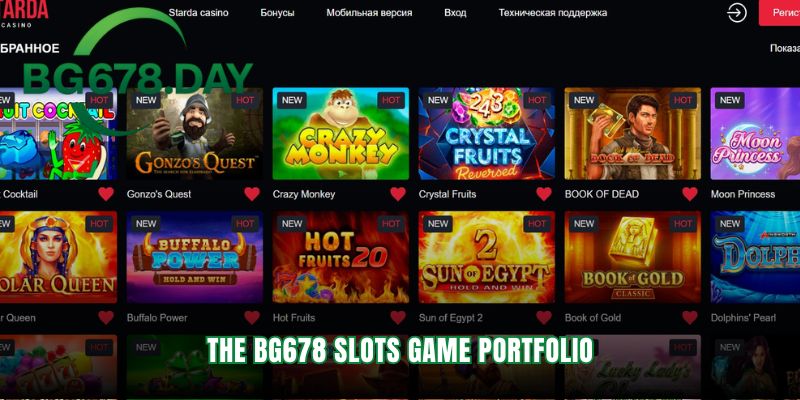Click heart icon beside Hot Fruits
Image resolution: width=800 pixels, height=400 pixels.
[x=398, y=317]
